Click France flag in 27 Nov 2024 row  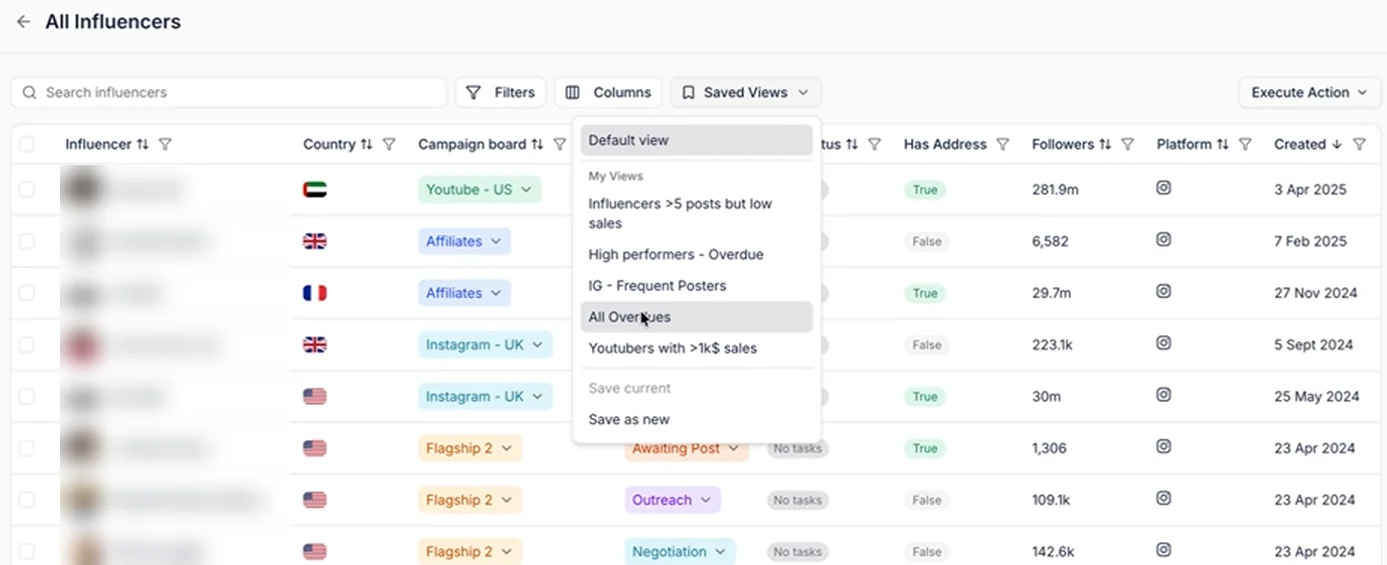pos(315,293)
